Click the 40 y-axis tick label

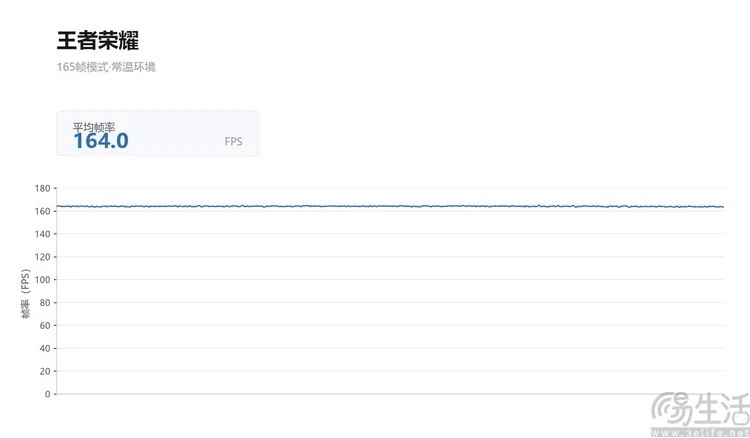(44, 349)
